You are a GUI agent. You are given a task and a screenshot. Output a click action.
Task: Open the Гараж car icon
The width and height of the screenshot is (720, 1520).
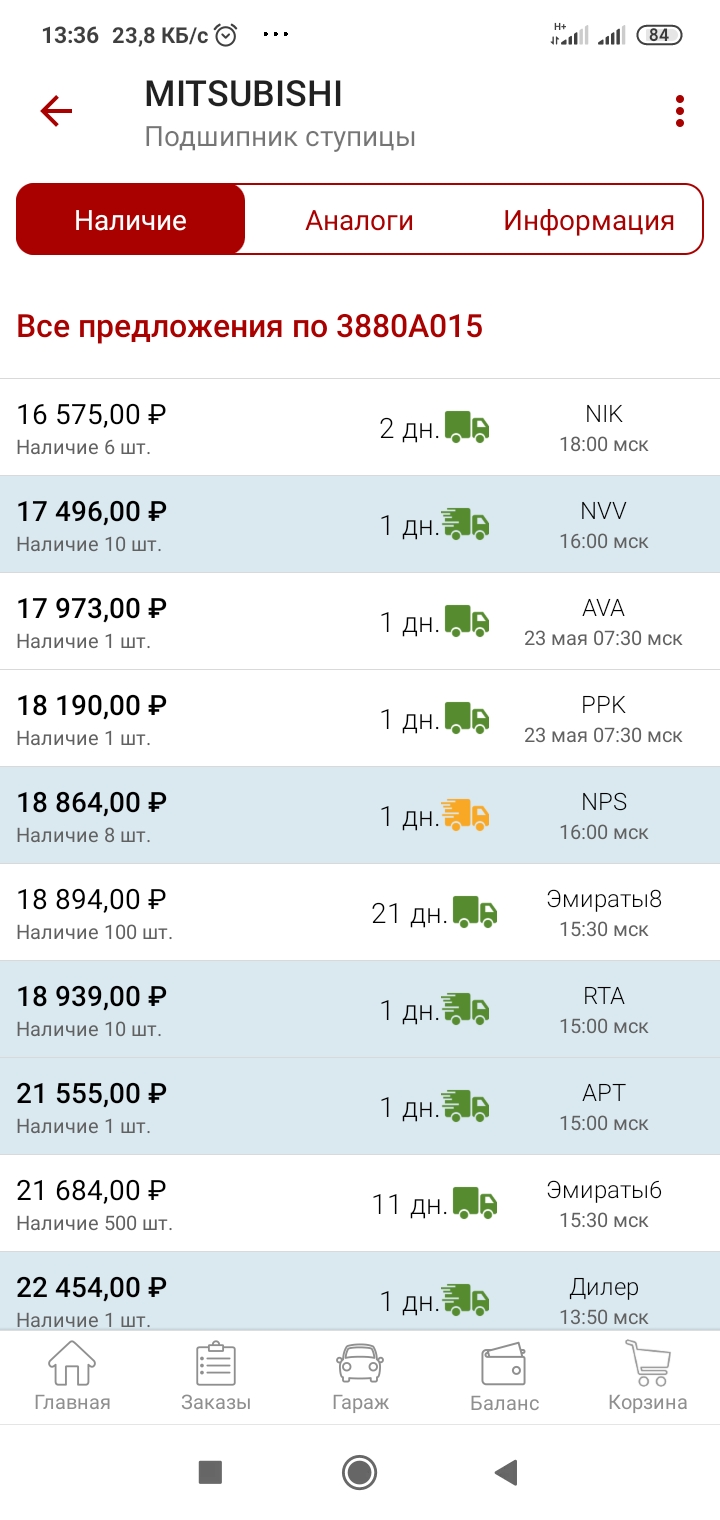(x=360, y=1376)
